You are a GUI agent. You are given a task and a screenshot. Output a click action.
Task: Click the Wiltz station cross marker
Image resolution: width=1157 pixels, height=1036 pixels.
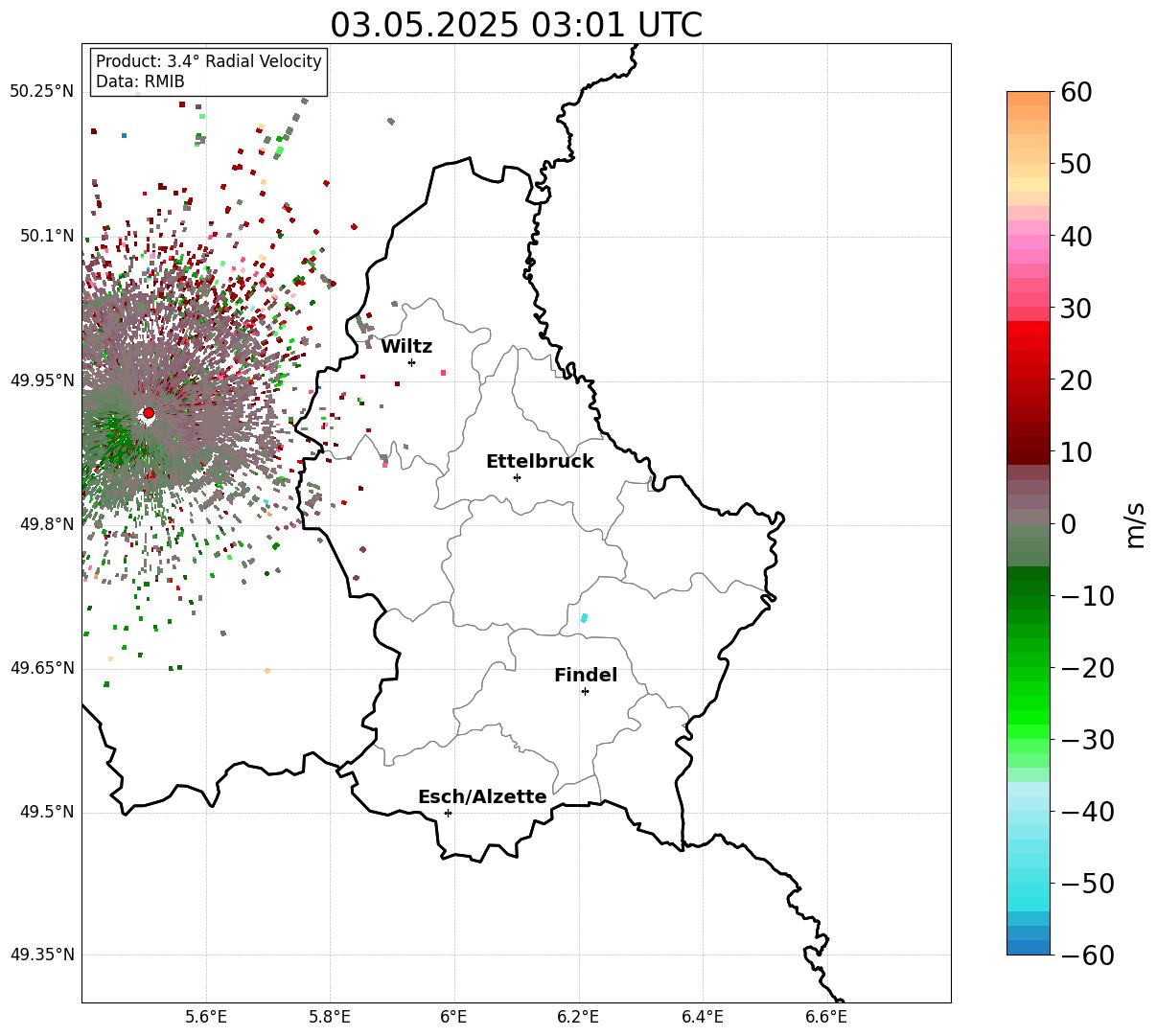pos(411,362)
